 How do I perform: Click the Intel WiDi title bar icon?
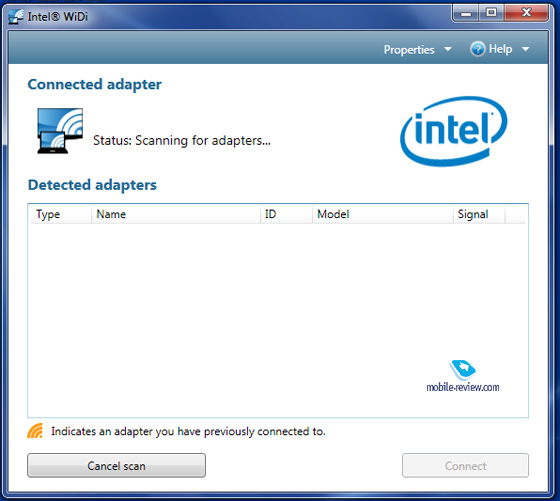coord(16,16)
